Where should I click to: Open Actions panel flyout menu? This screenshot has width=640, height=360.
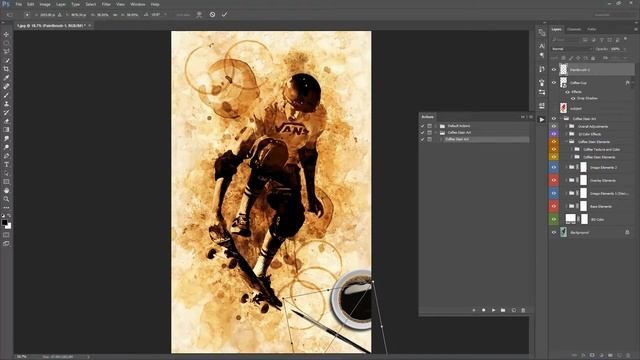531,117
